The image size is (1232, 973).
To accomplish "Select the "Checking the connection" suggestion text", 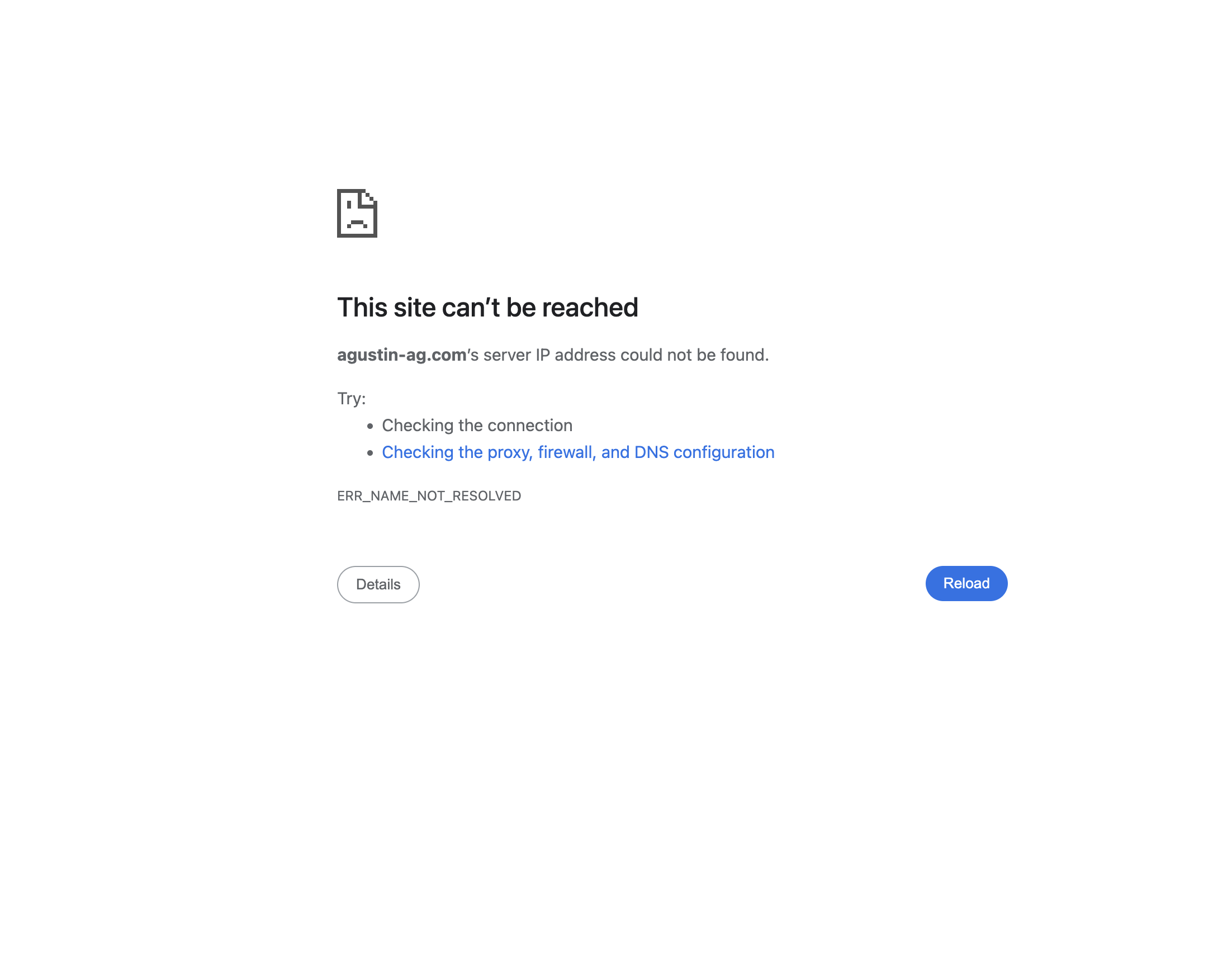I will pyautogui.click(x=477, y=426).
